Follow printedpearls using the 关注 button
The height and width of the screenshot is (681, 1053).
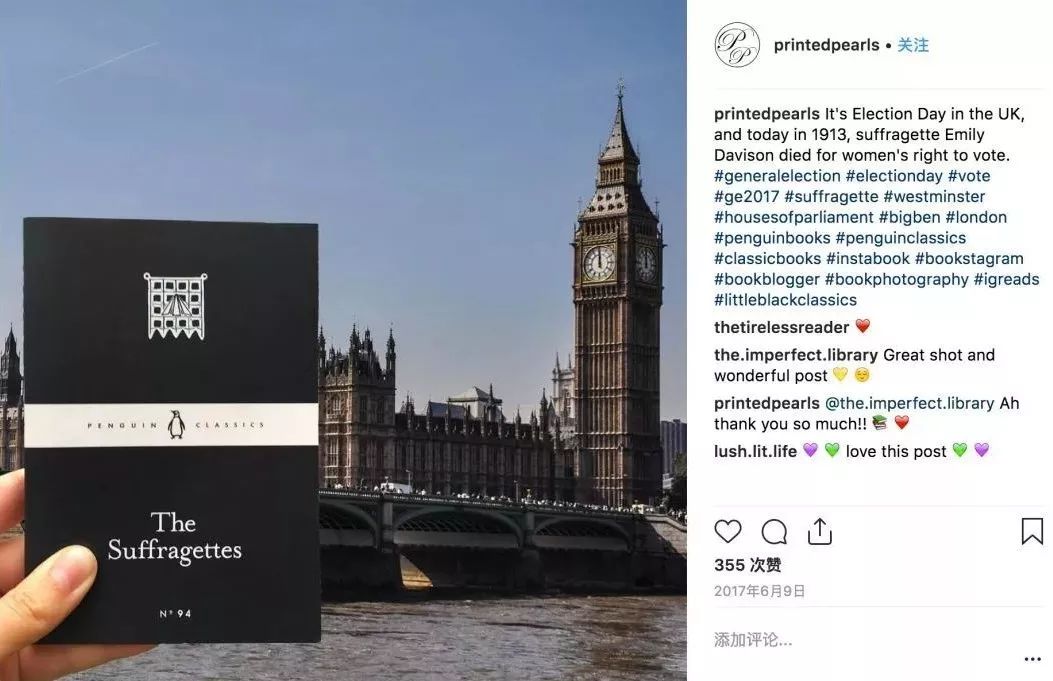click(913, 45)
